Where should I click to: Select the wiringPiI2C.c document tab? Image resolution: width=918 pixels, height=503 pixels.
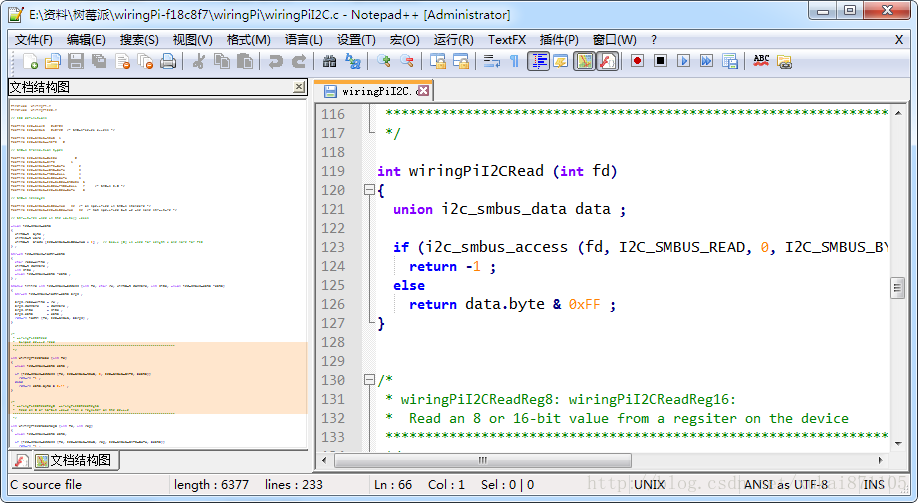pyautogui.click(x=374, y=91)
